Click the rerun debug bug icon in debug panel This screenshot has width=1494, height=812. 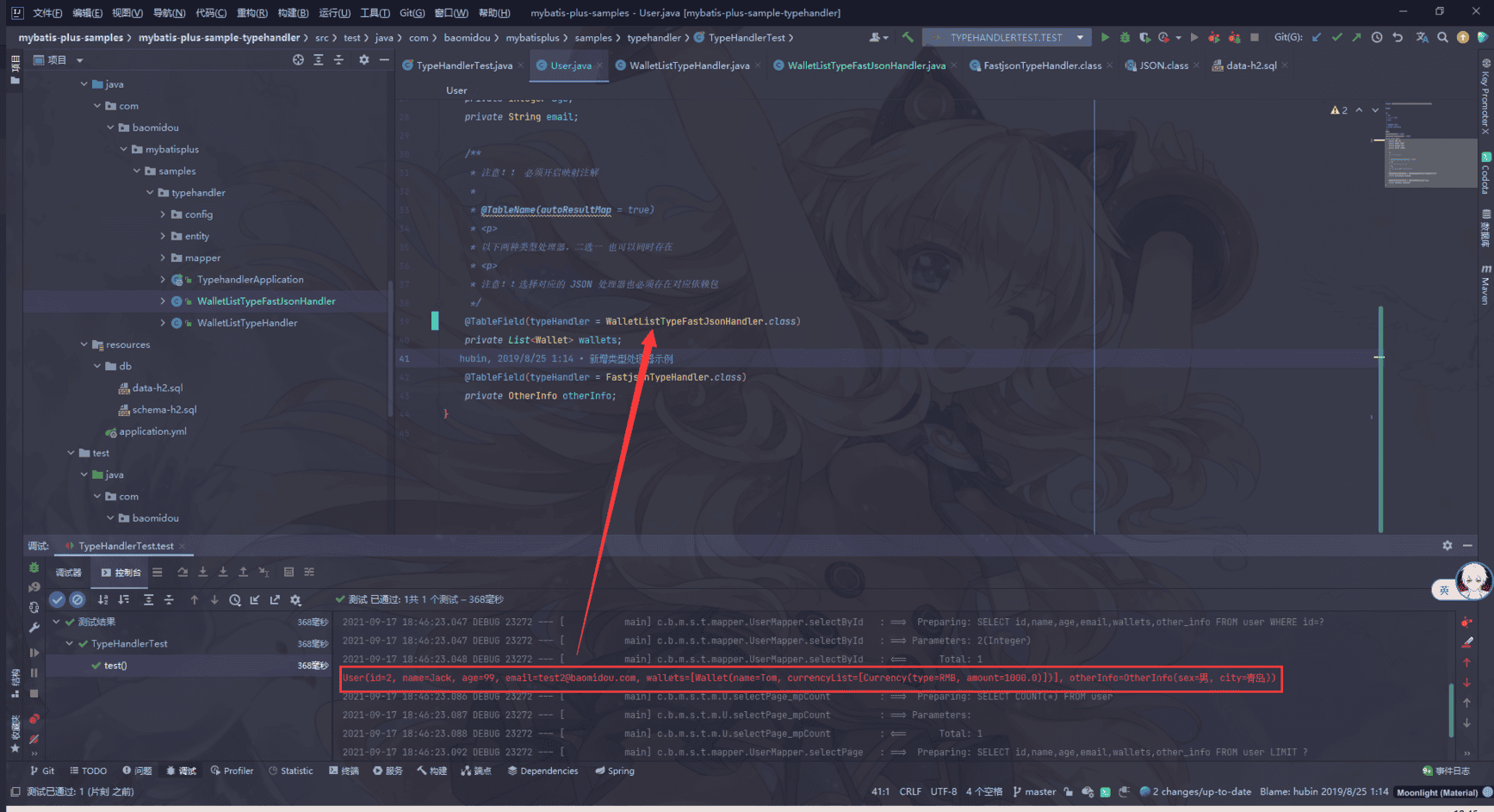click(x=34, y=567)
